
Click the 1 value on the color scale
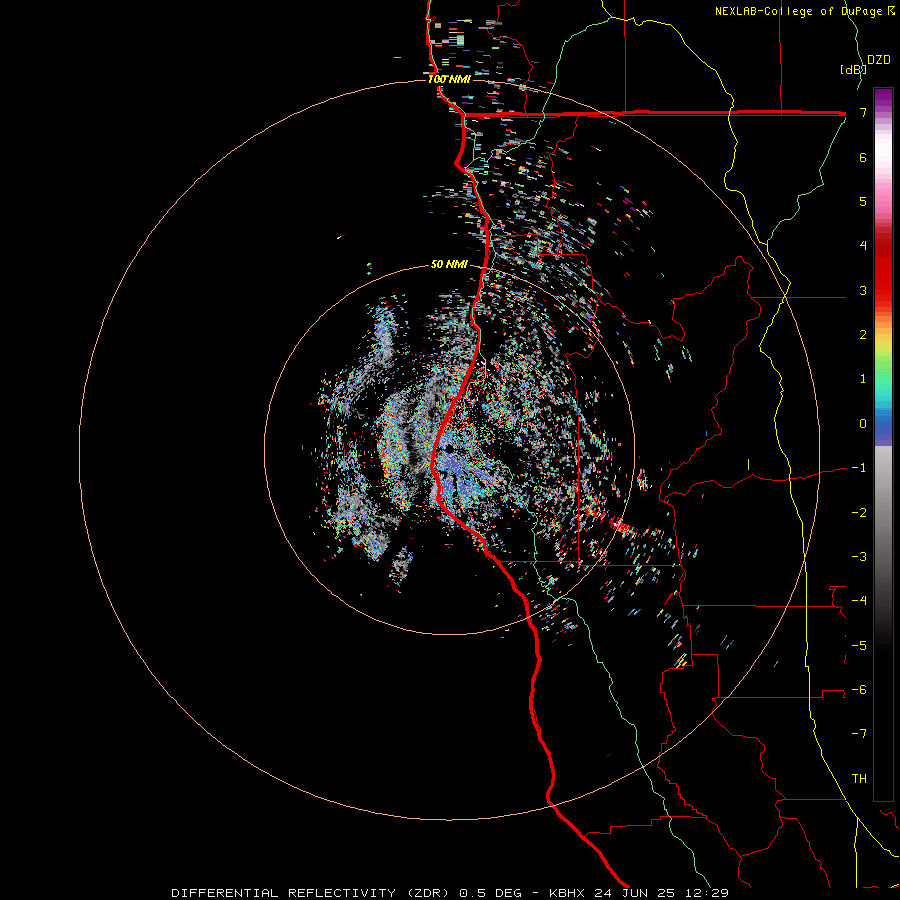(x=863, y=379)
